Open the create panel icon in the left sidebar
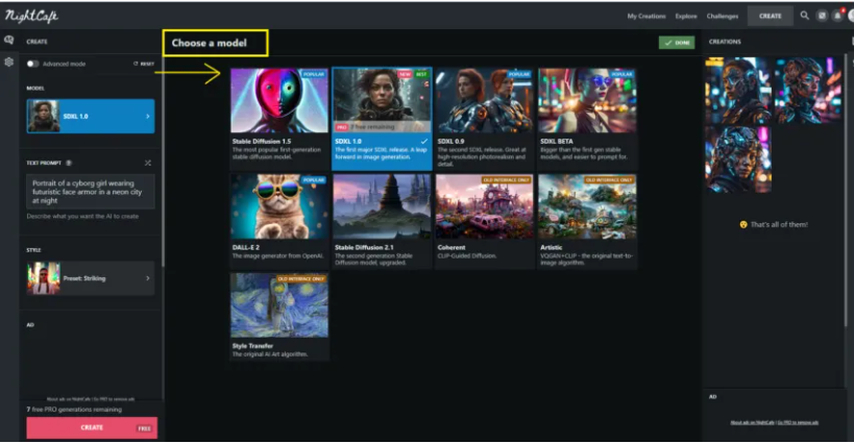854x443 pixels. [x=9, y=40]
